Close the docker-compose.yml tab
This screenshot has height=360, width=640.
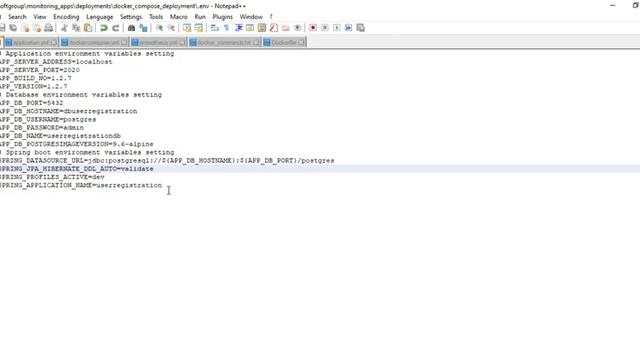124,42
